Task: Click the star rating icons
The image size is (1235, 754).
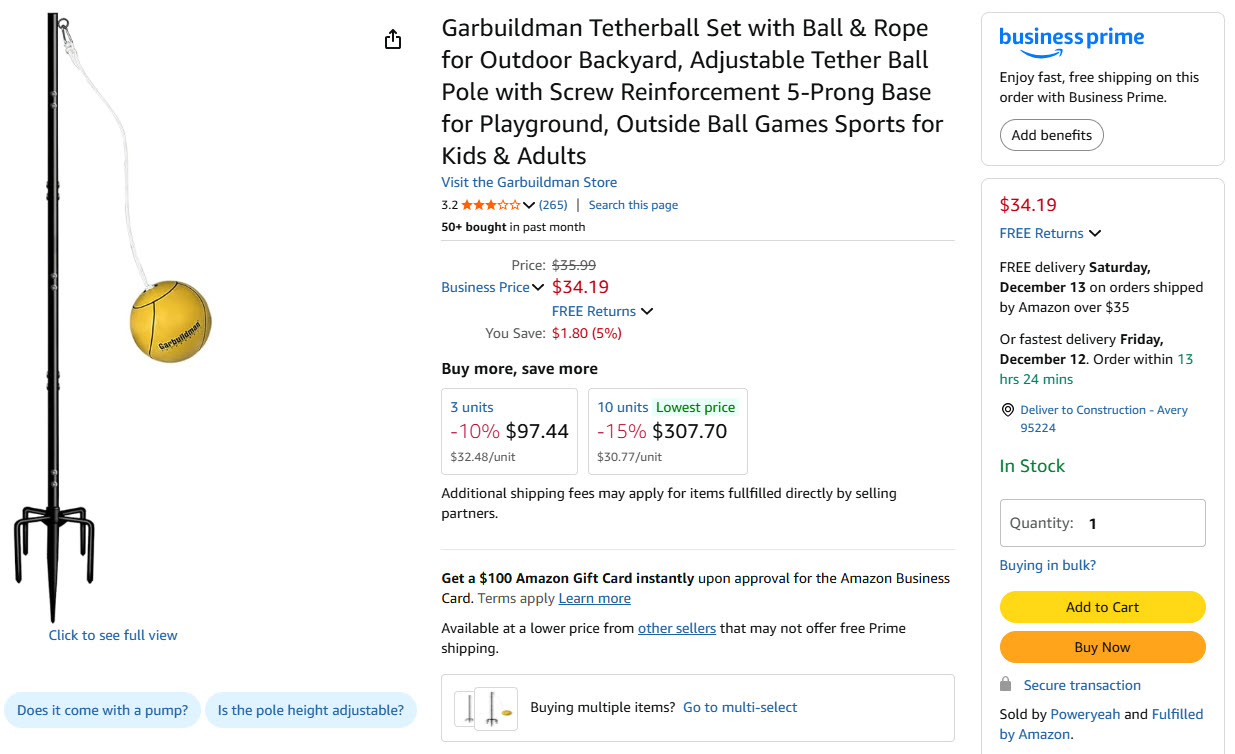Action: click(x=490, y=205)
